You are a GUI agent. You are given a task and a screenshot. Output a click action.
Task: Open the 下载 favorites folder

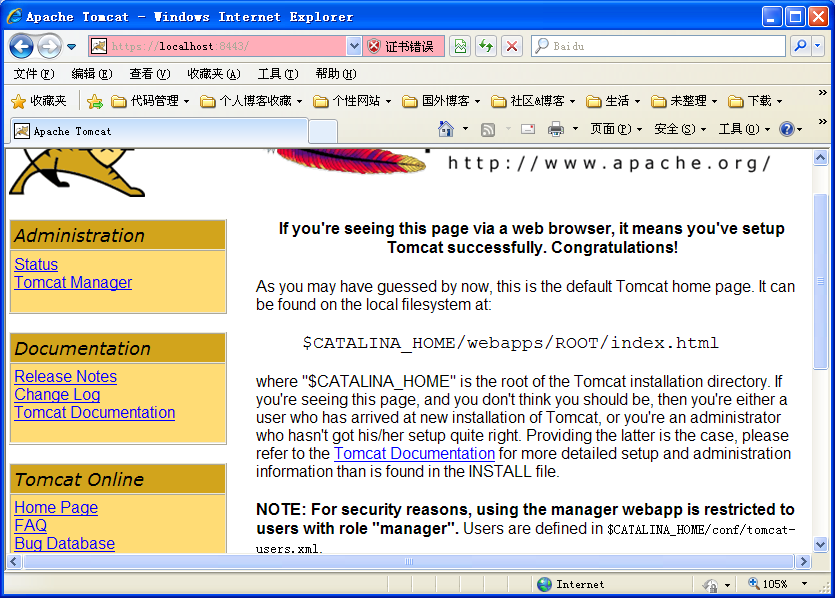click(755, 101)
